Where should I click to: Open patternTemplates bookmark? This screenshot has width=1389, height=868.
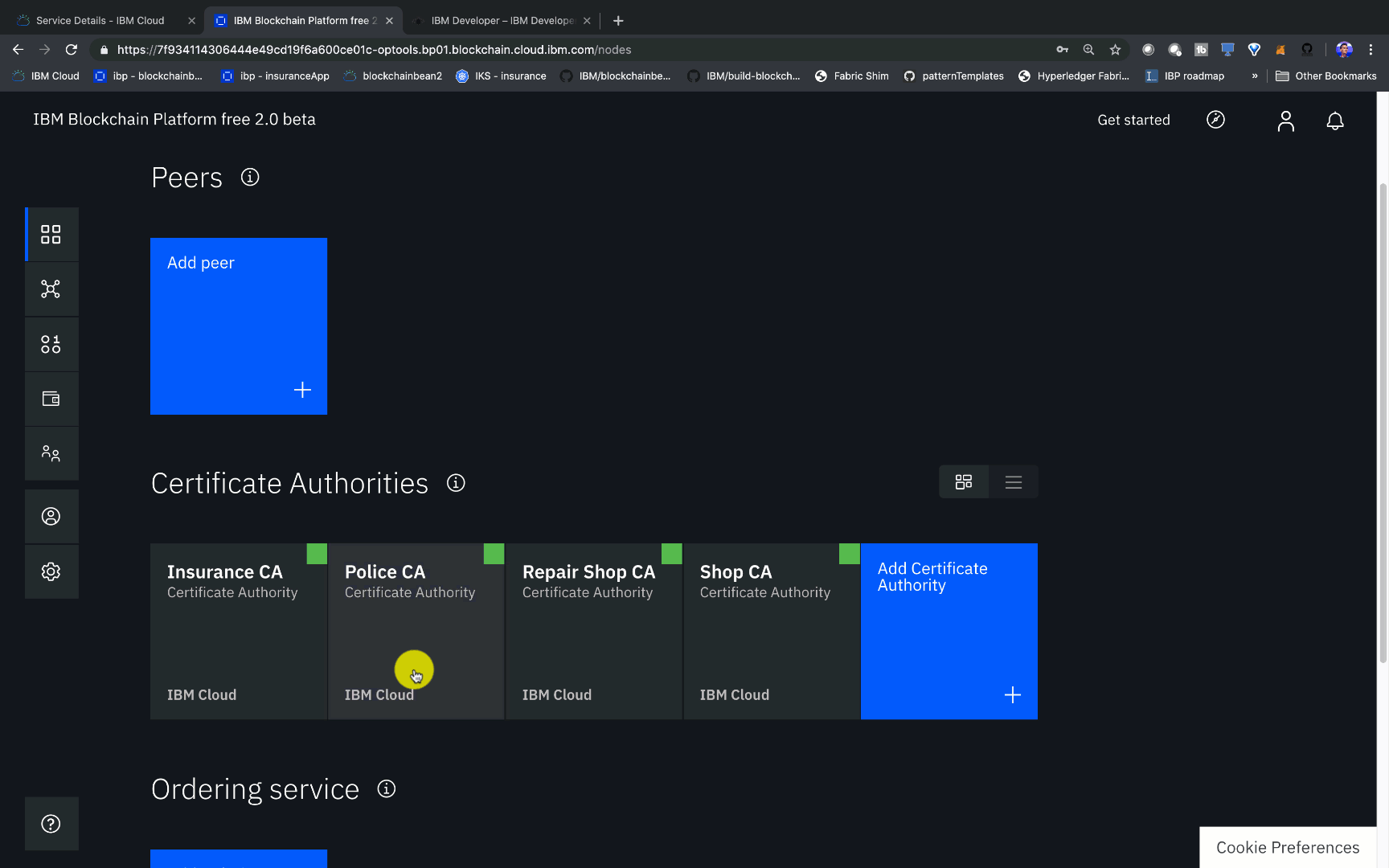click(953, 76)
